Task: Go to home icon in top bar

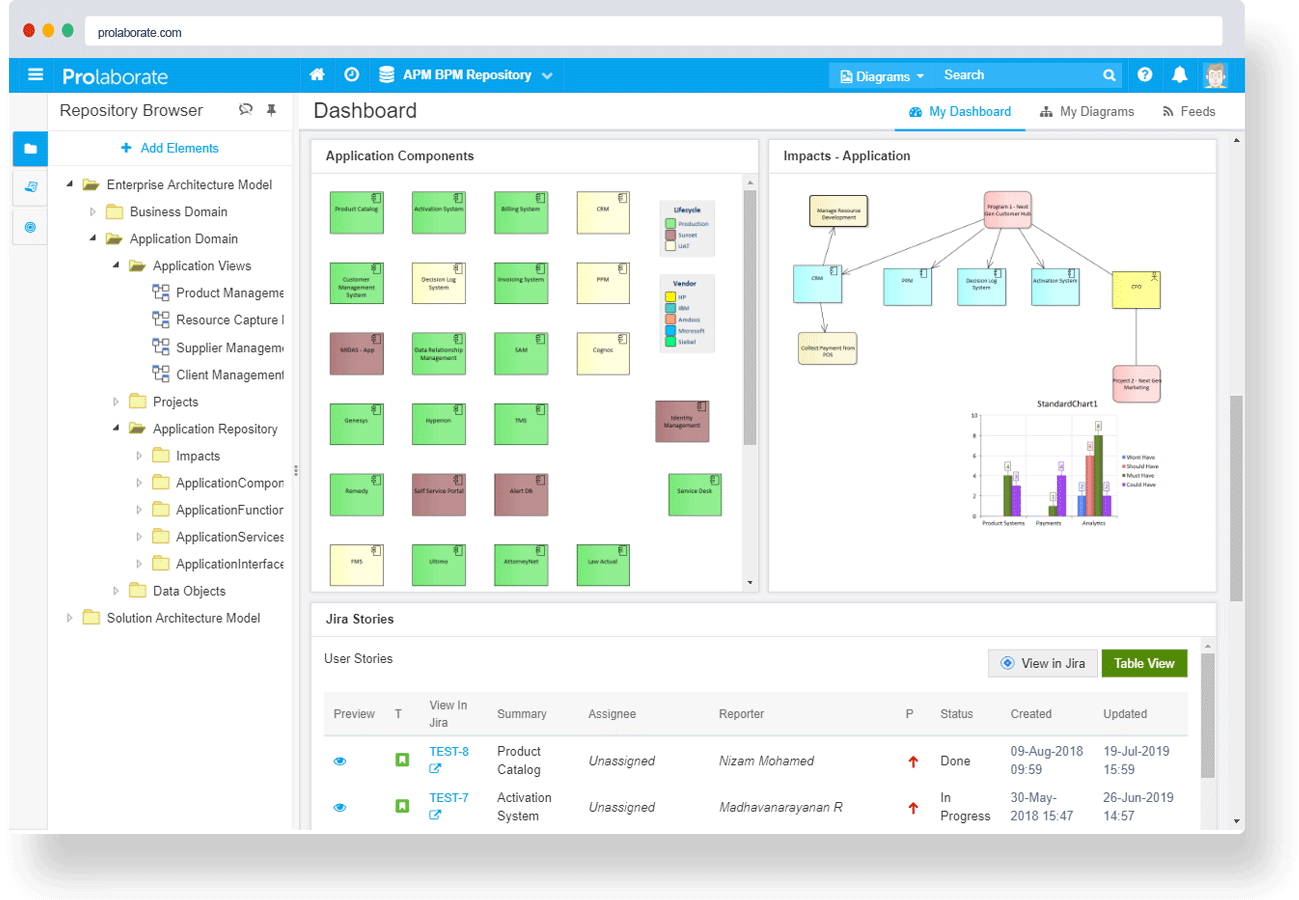Action: click(317, 75)
